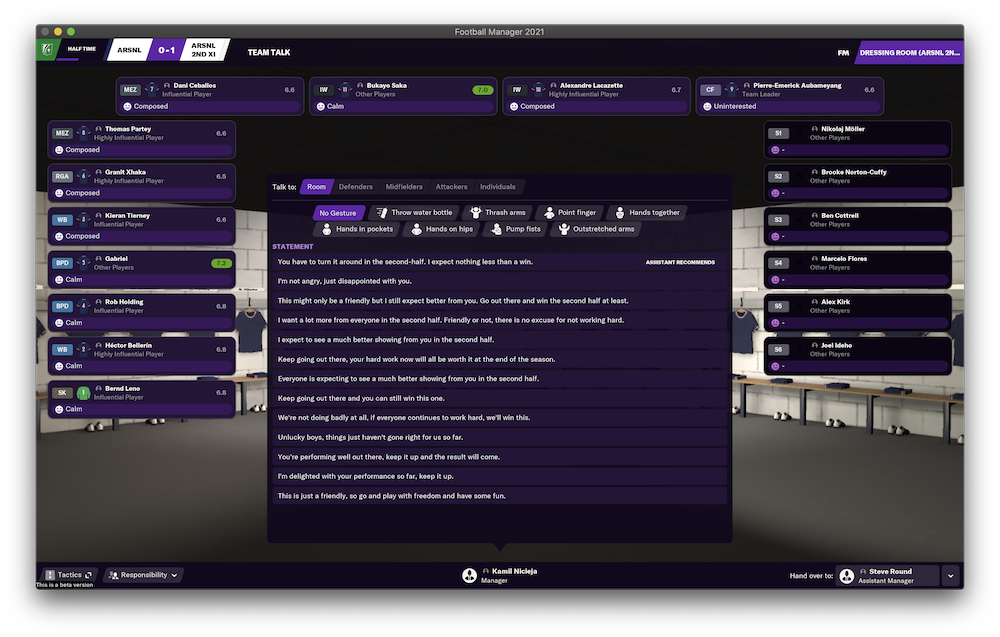Select the No Gesture option
1000x637 pixels.
point(337,213)
